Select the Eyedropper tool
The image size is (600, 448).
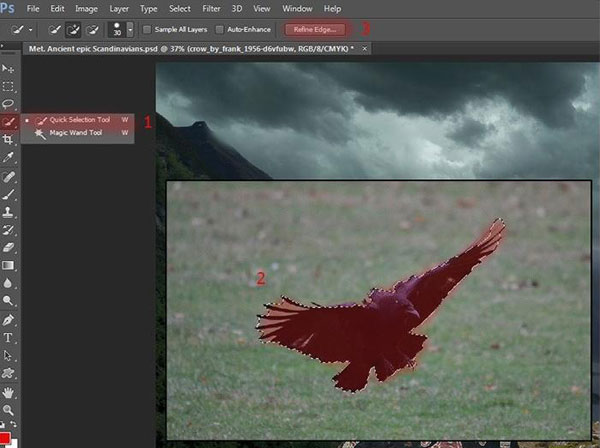point(8,157)
